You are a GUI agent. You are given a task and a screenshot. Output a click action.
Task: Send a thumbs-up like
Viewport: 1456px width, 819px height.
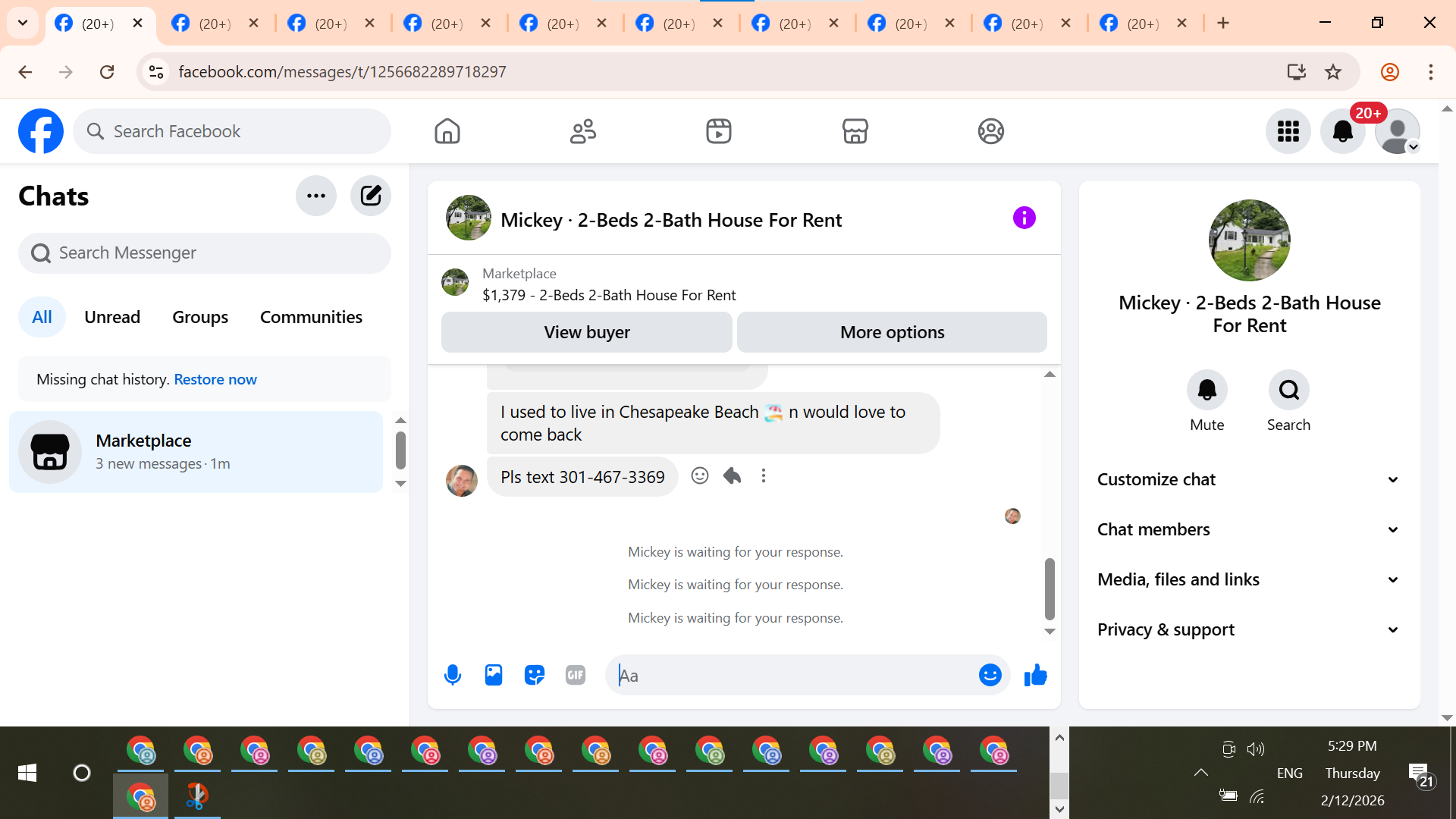1036,675
